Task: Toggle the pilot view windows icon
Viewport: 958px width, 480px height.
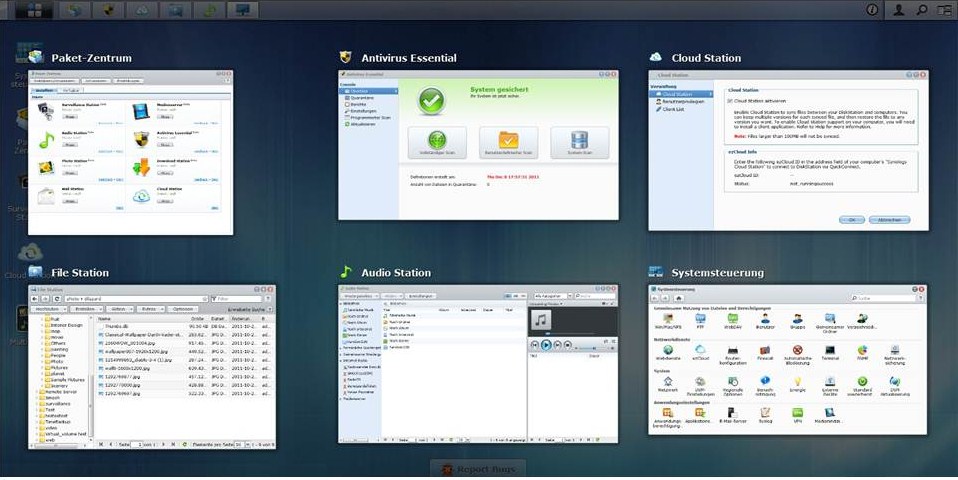Action: tap(945, 10)
